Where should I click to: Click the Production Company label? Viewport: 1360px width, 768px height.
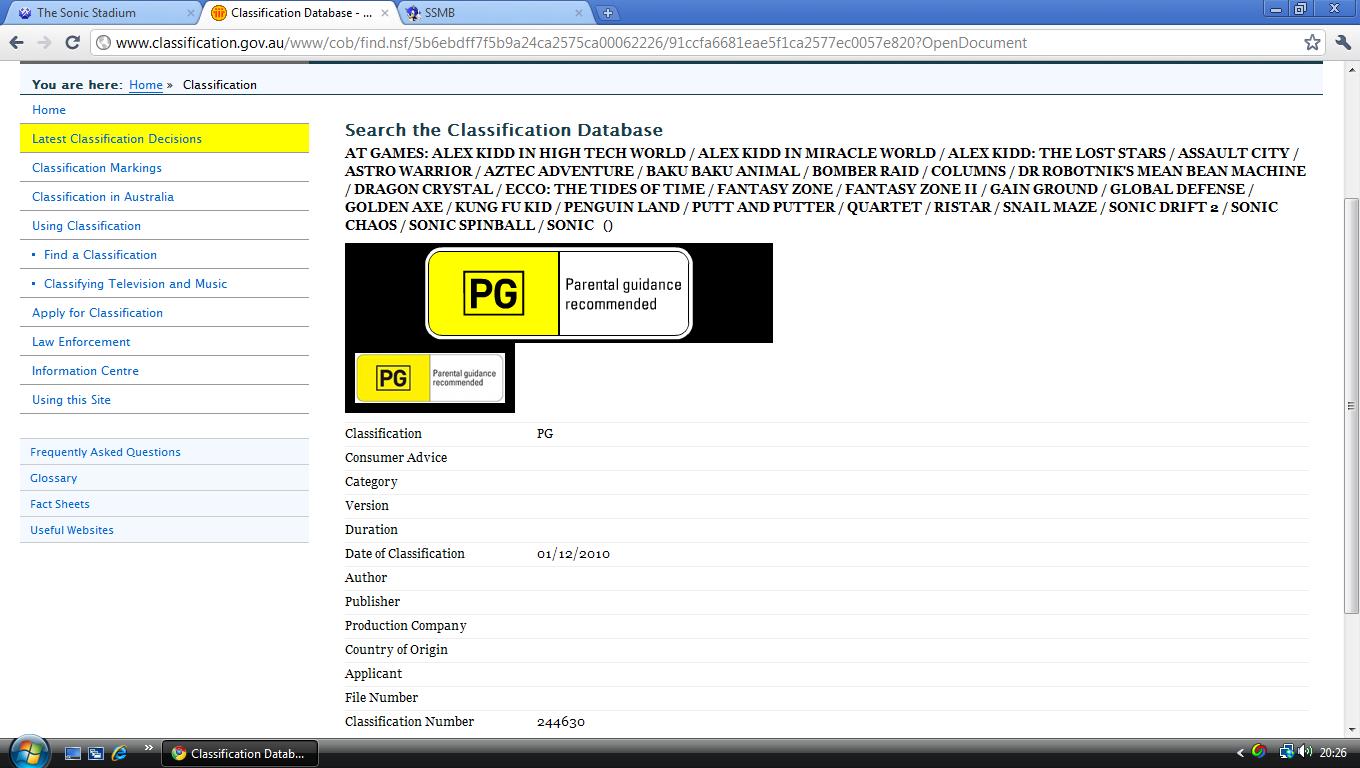pos(406,626)
